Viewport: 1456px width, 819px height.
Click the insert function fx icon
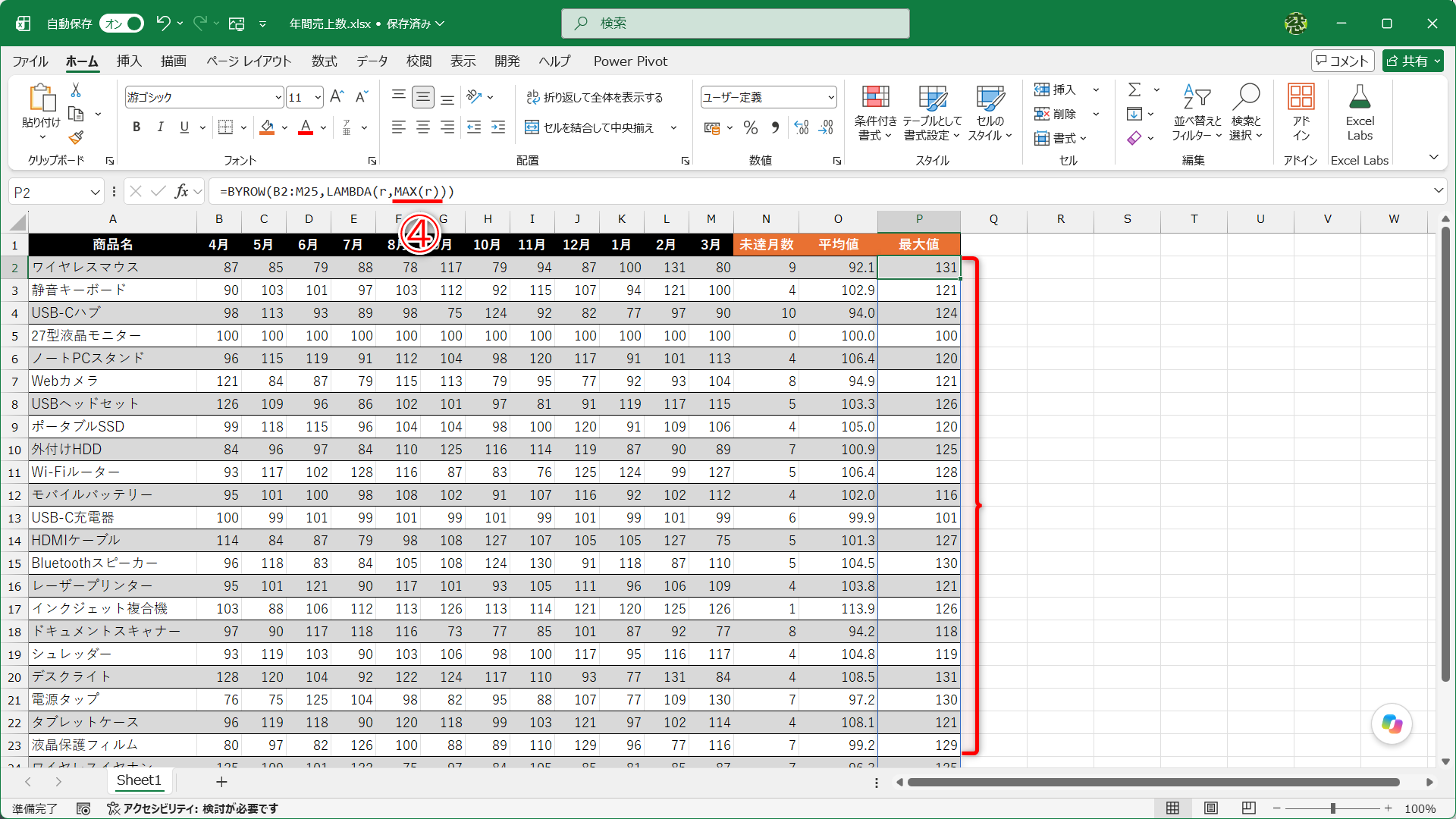(x=181, y=192)
